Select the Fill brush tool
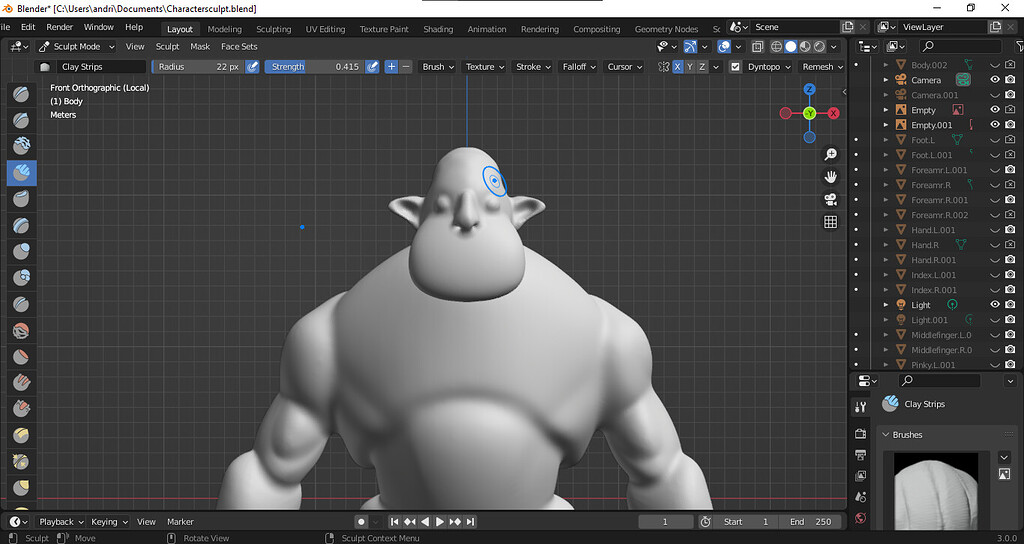Viewport: 1024px width, 544px height. point(21,381)
